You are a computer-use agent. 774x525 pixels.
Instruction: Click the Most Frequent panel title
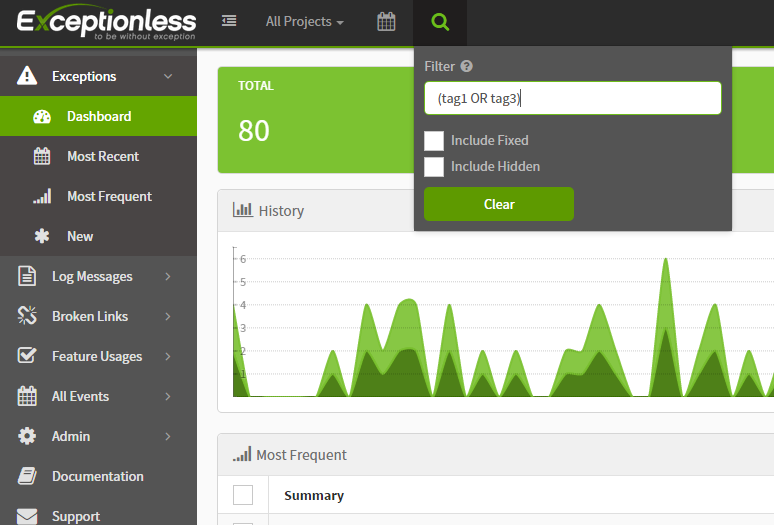pyautogui.click(x=302, y=454)
